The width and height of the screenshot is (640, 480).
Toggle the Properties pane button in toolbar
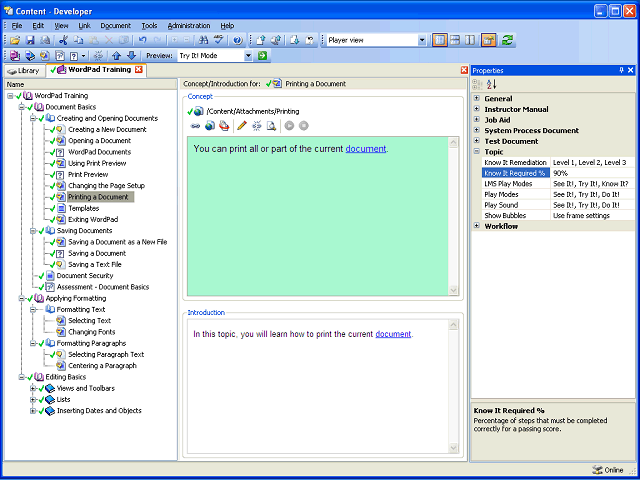tap(488, 40)
